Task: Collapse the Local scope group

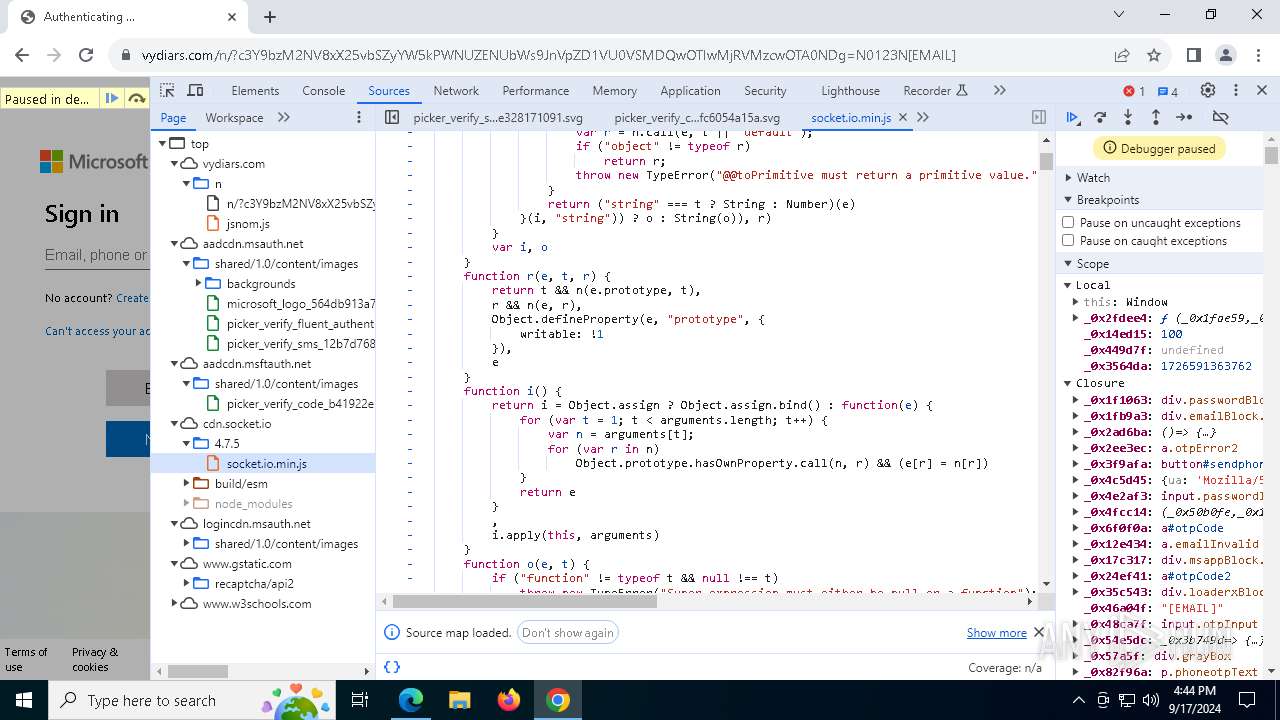Action: pyautogui.click(x=1068, y=285)
